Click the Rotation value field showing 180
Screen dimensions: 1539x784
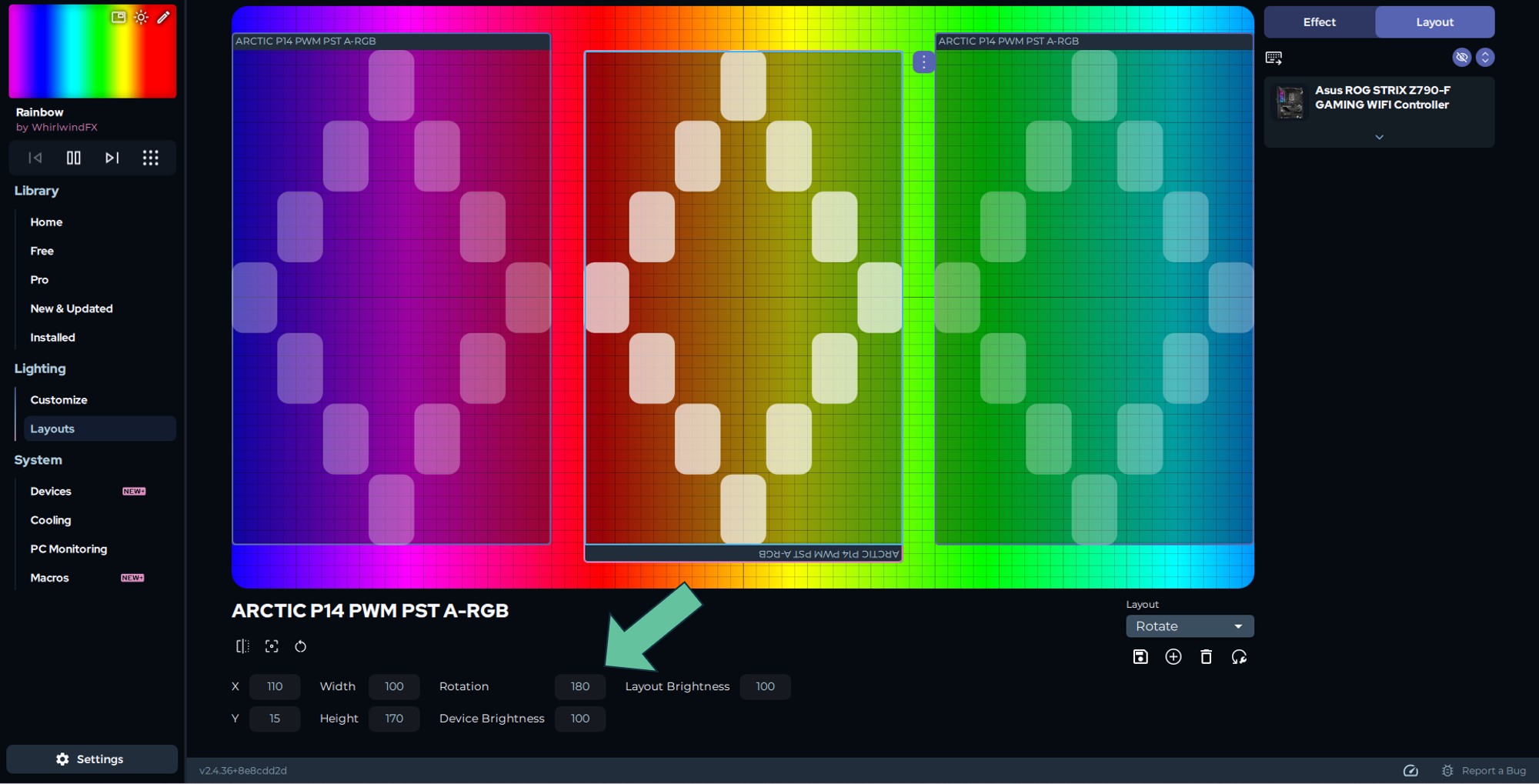580,686
